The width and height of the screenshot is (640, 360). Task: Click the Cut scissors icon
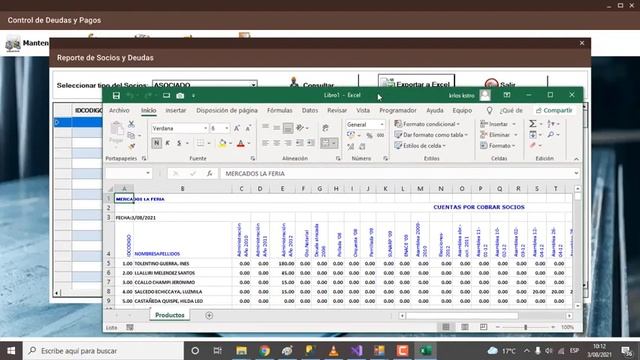[x=131, y=124]
